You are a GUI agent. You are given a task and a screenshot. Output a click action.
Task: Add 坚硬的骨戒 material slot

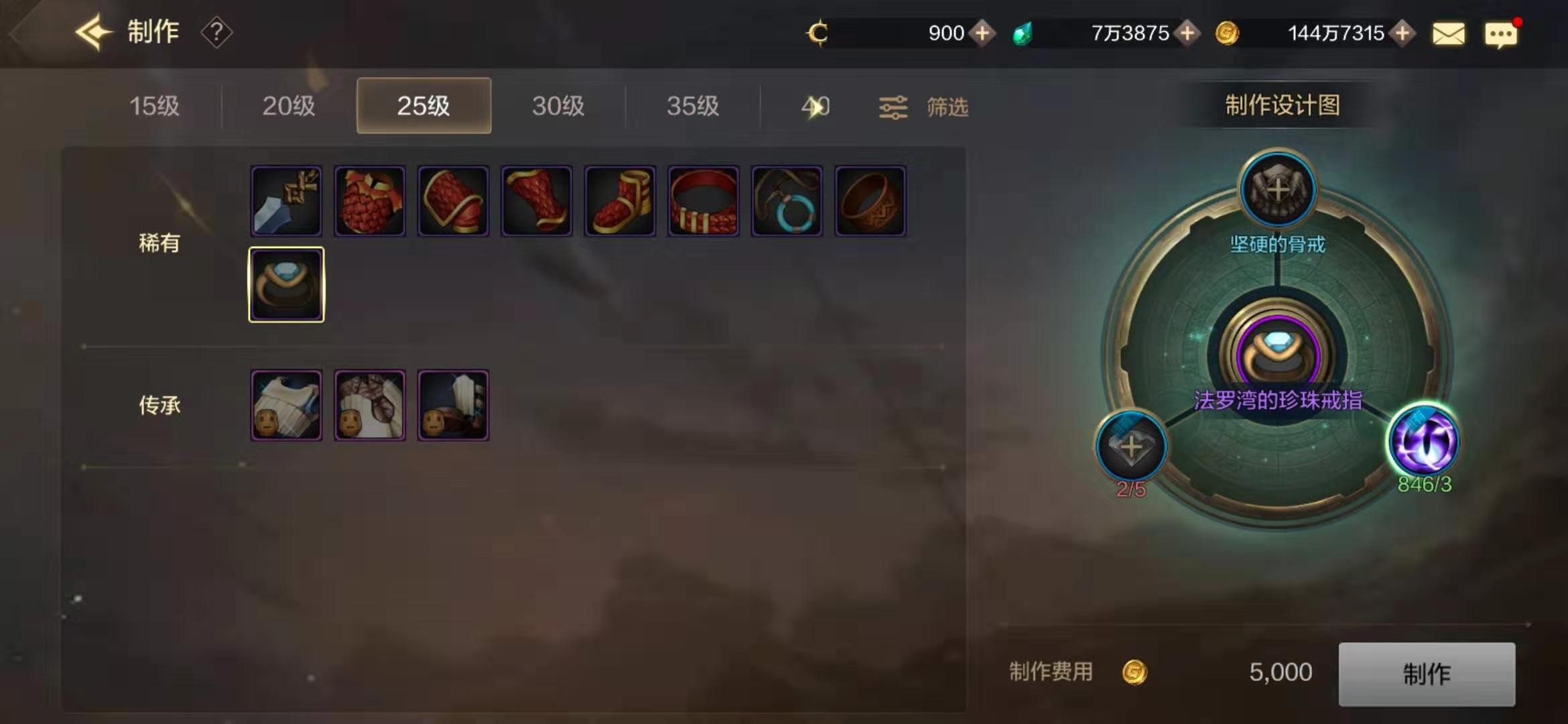coord(1277,189)
